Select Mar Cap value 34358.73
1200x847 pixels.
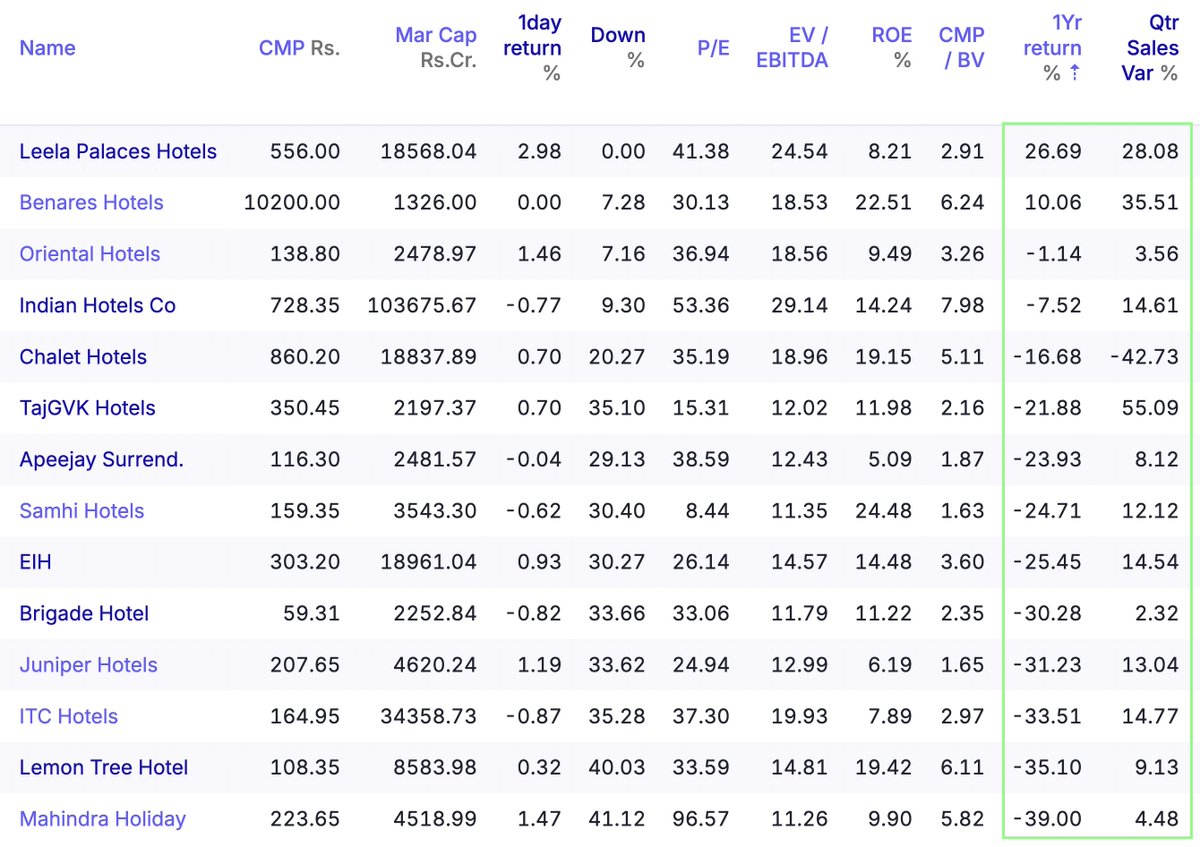pos(428,716)
